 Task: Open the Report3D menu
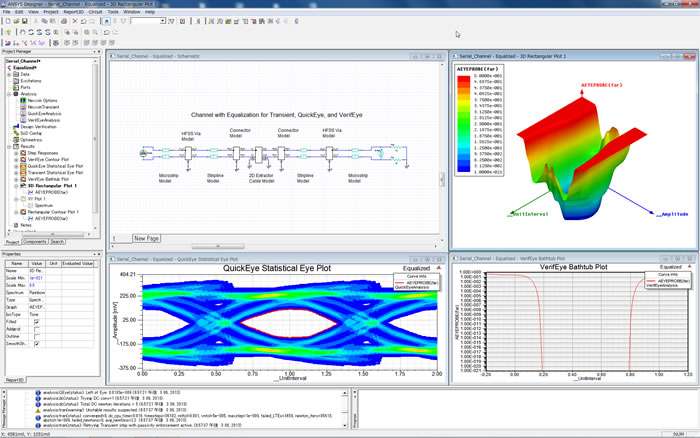pos(73,12)
